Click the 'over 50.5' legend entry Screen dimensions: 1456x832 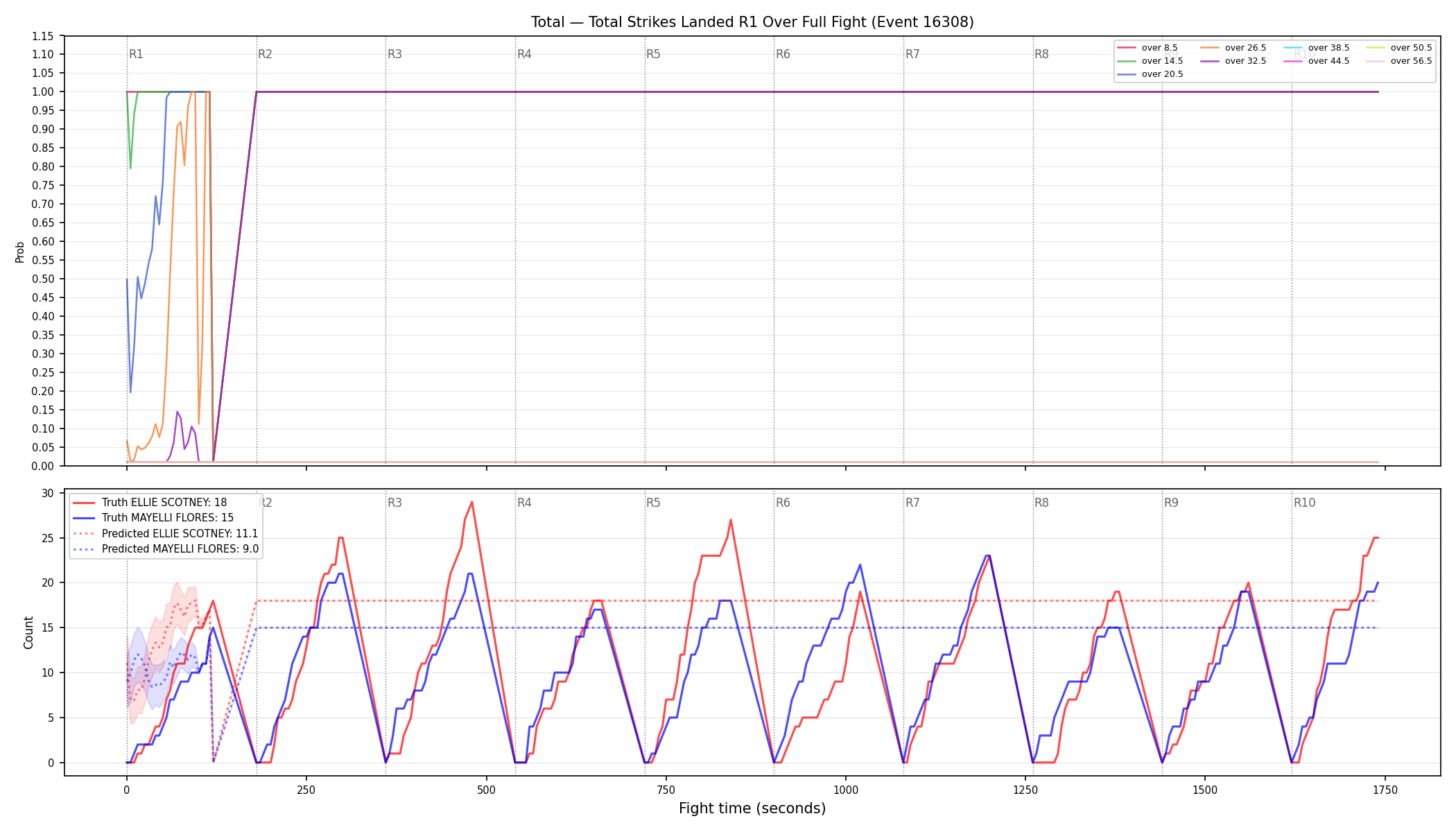(1399, 48)
